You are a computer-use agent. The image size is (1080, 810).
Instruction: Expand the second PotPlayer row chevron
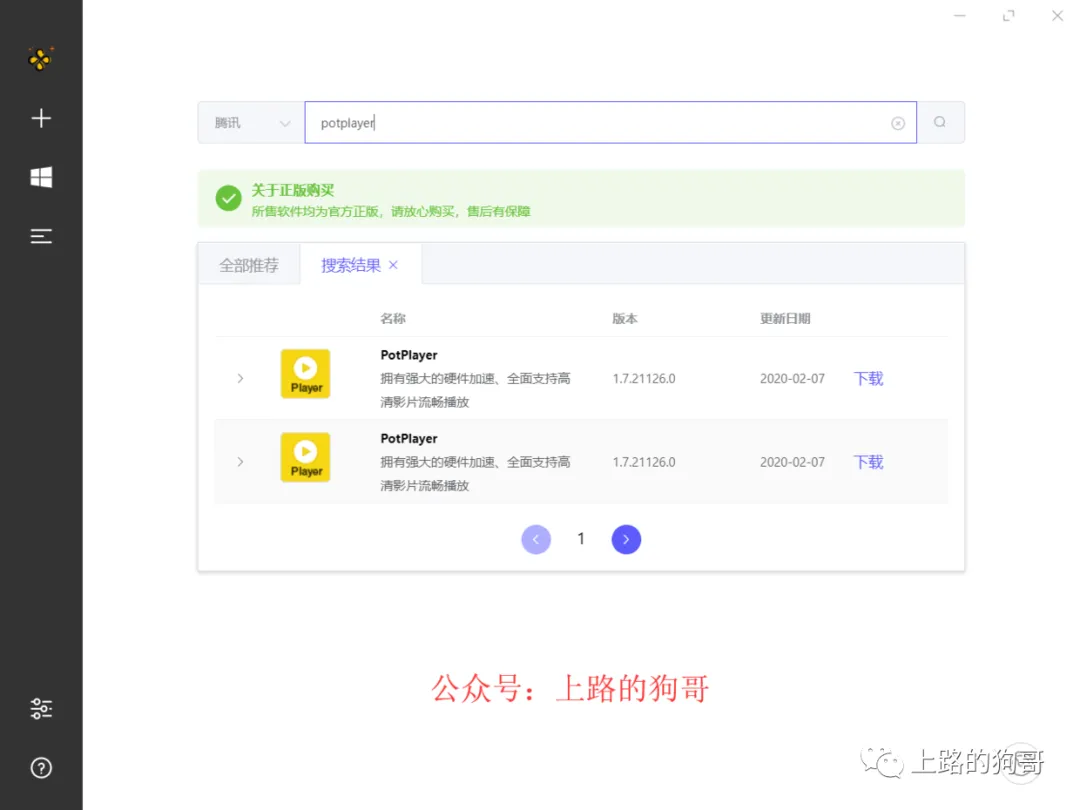[240, 461]
